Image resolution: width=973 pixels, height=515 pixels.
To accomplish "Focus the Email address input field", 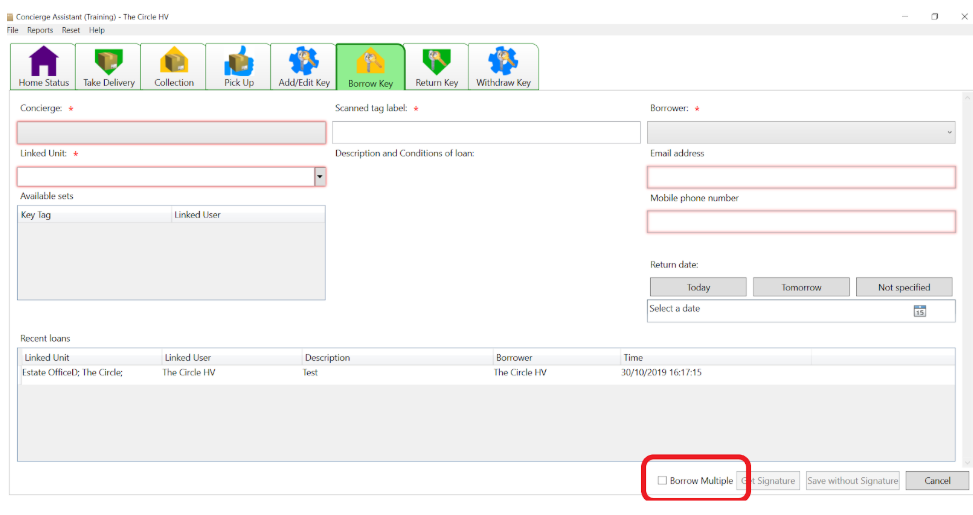I will tap(801, 177).
